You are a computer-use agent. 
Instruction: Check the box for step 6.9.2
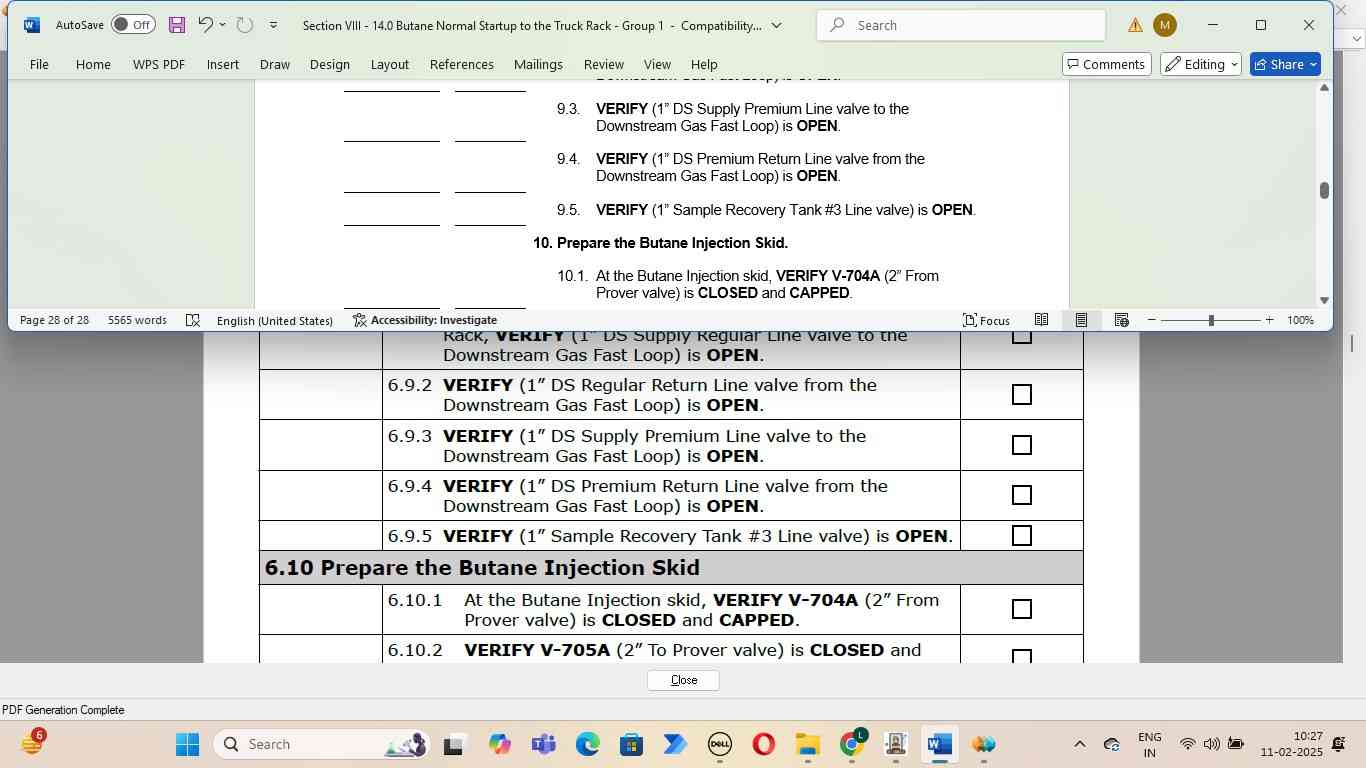click(x=1021, y=395)
